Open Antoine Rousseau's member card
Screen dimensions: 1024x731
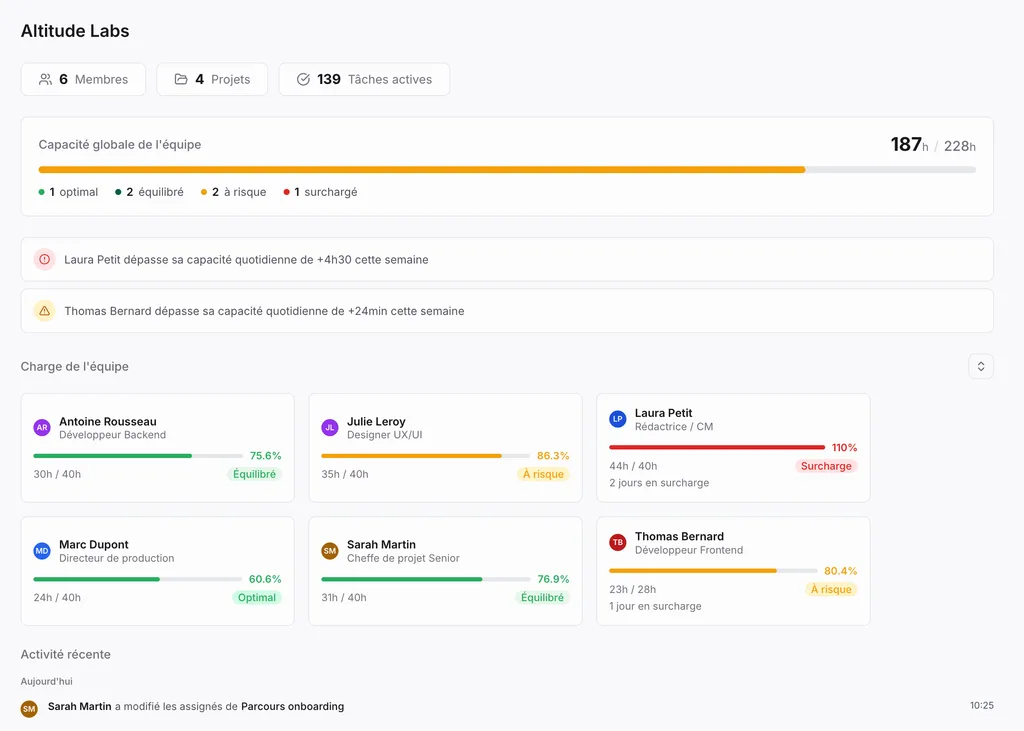(x=157, y=447)
